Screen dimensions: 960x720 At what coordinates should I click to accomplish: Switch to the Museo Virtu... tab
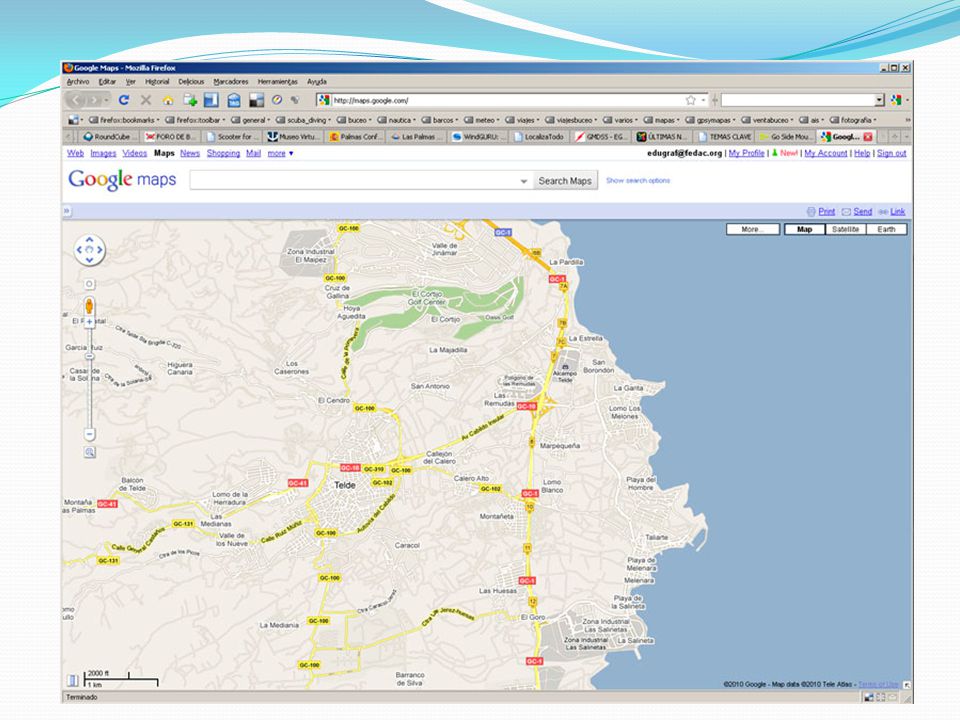pyautogui.click(x=292, y=137)
